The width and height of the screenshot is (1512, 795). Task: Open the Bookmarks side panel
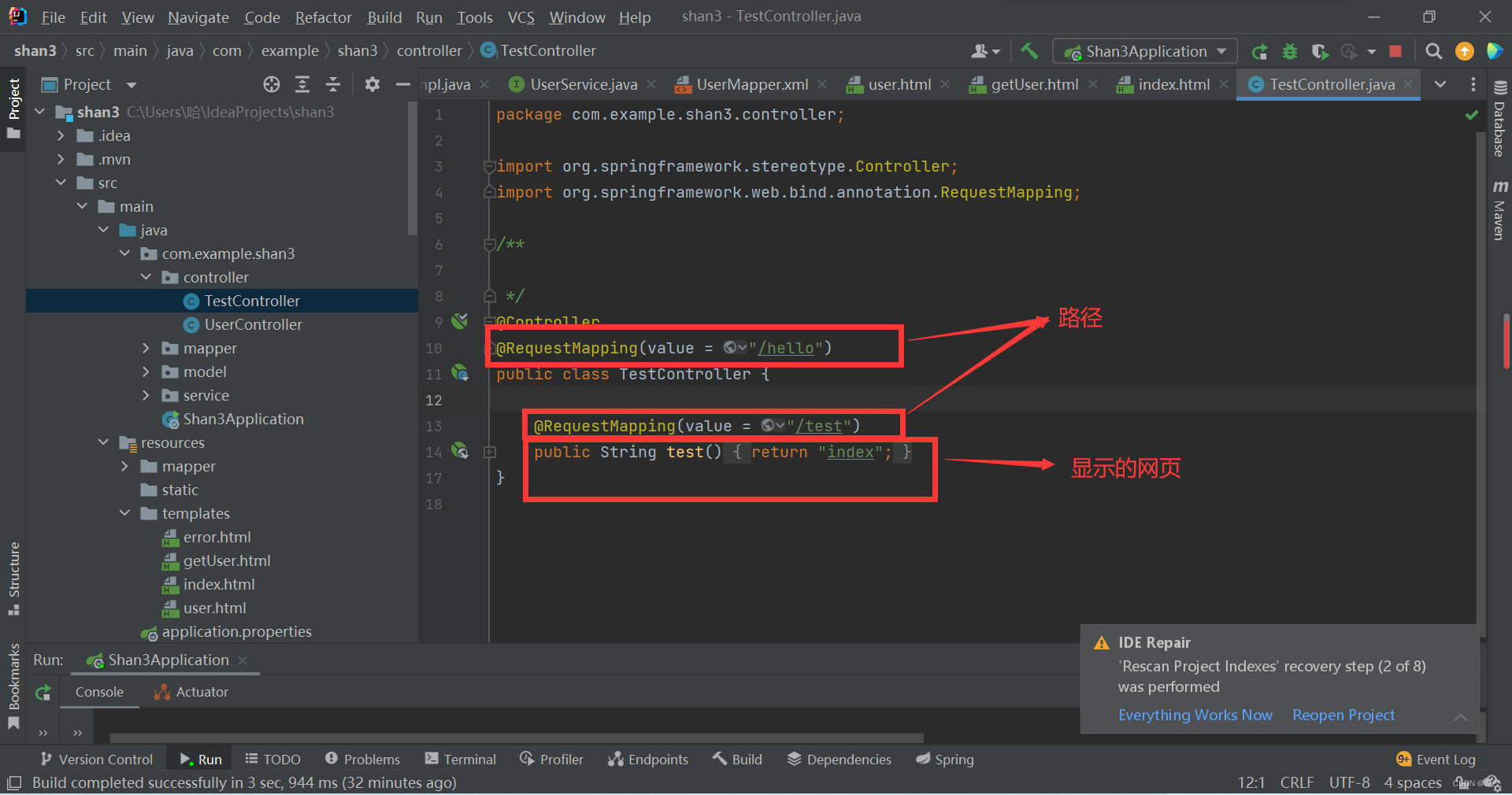(13, 686)
